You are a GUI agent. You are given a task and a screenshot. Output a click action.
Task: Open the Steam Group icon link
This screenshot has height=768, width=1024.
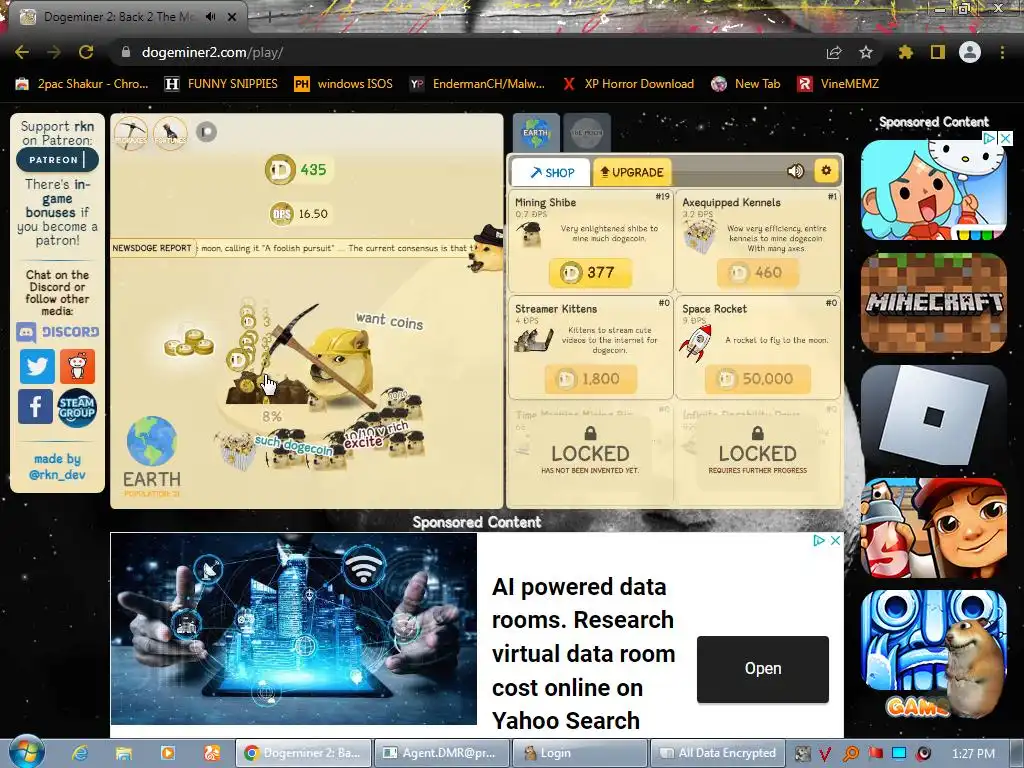pyautogui.click(x=77, y=408)
